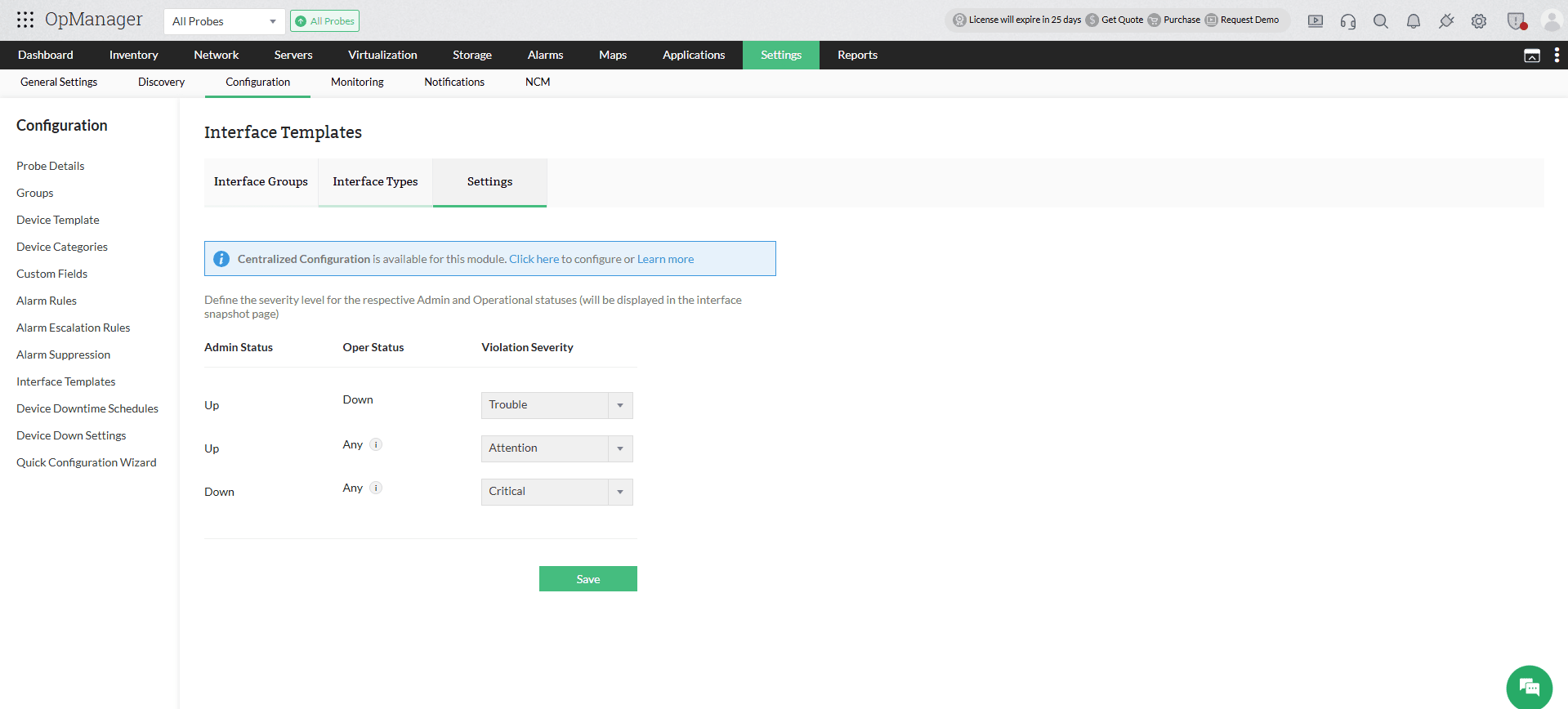Switch to the Monitoring tab
Viewport: 1568px width, 709px height.
click(x=357, y=82)
